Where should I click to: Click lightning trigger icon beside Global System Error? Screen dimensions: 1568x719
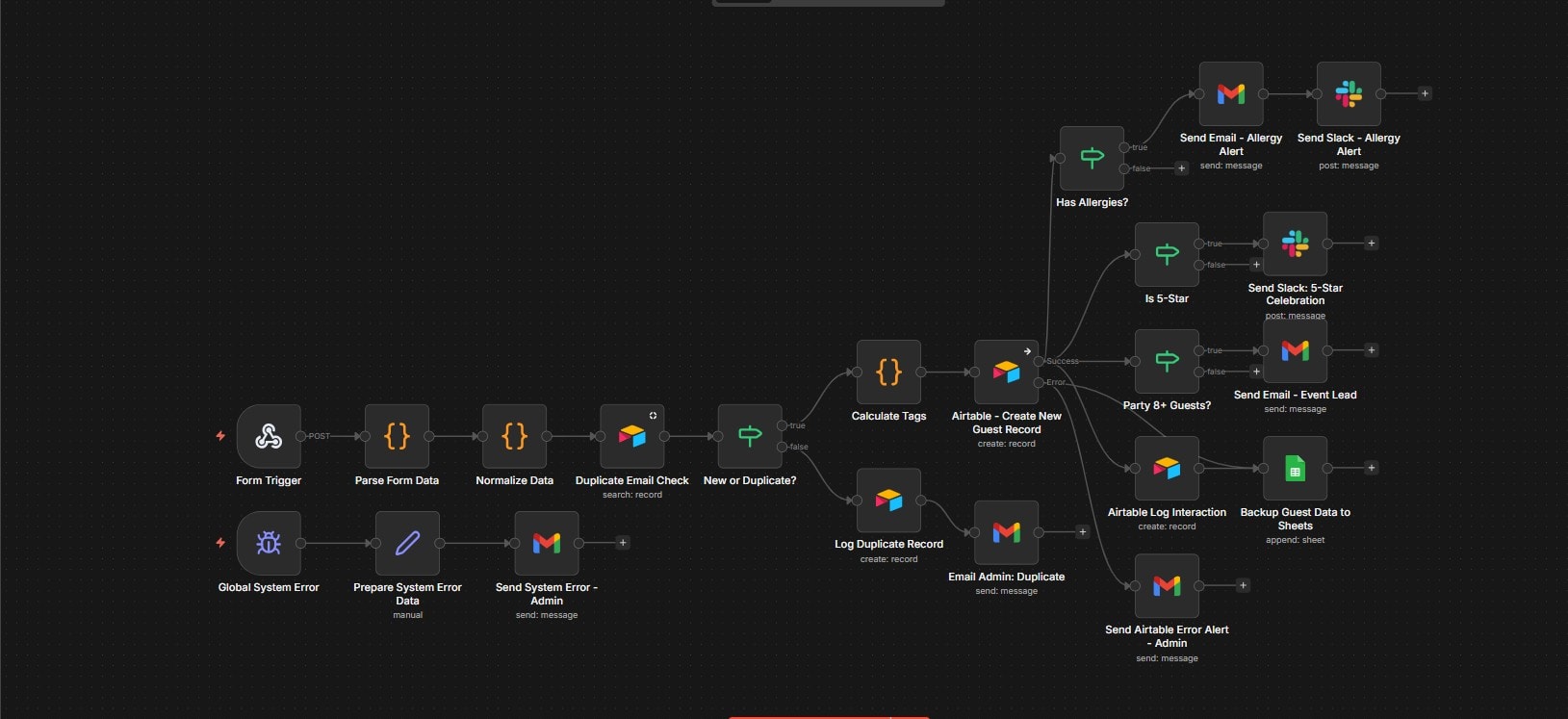(220, 543)
